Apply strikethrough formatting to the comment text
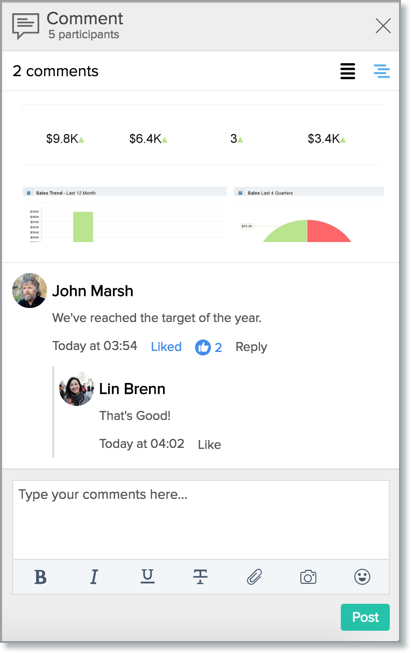Viewport: 411px width, 653px height. [x=200, y=577]
